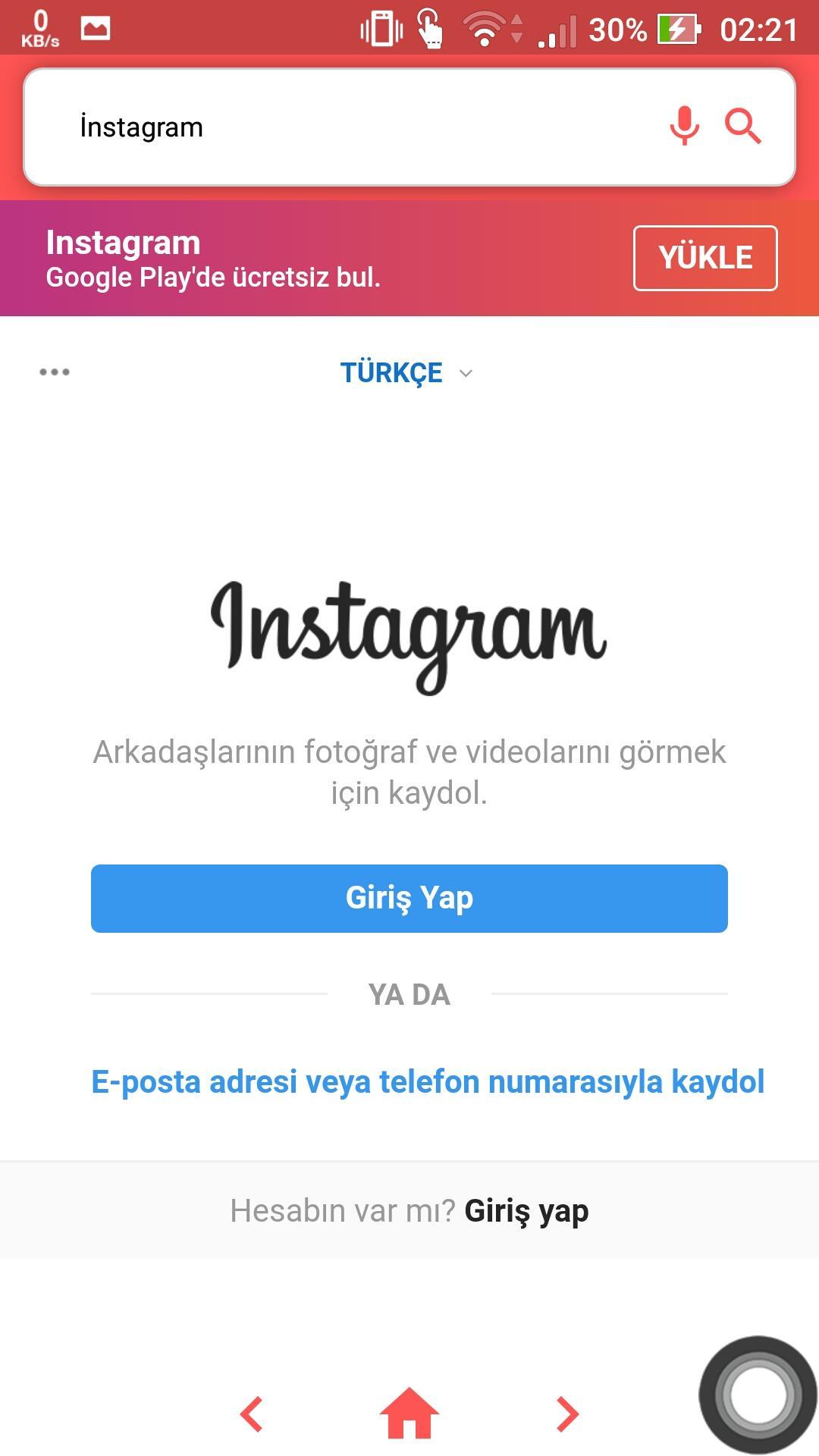Click the magnifier search icon

coord(743,126)
